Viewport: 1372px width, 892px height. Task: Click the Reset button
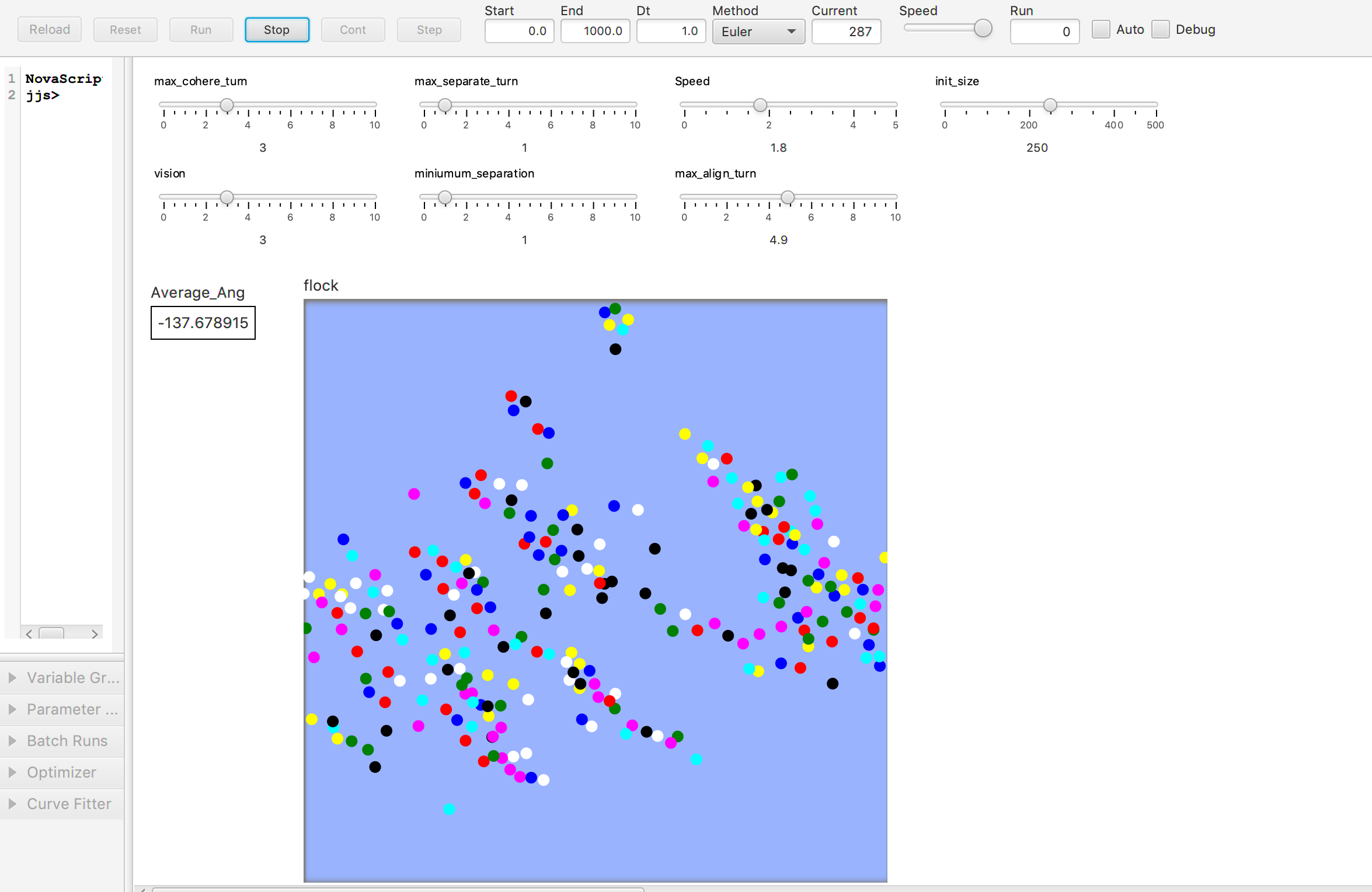126,30
